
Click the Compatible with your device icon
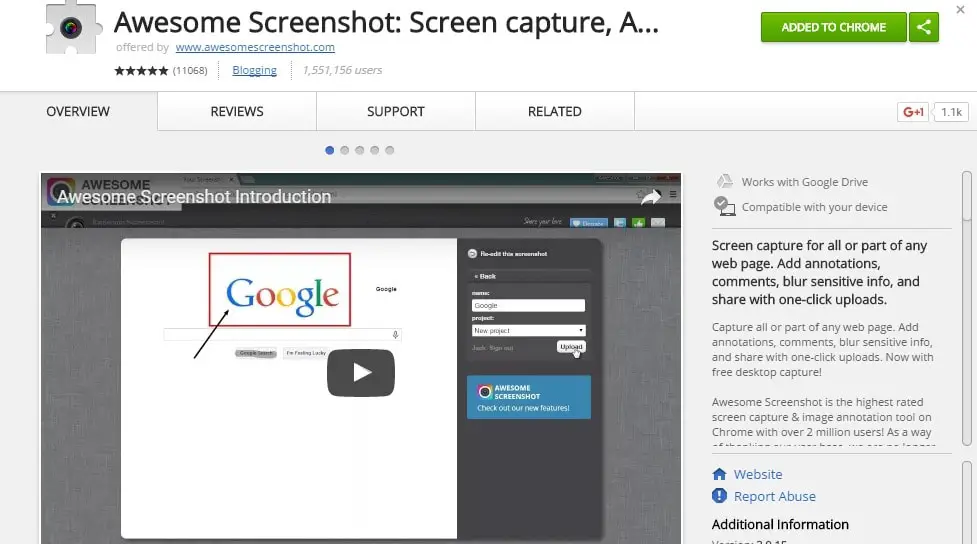(x=724, y=206)
